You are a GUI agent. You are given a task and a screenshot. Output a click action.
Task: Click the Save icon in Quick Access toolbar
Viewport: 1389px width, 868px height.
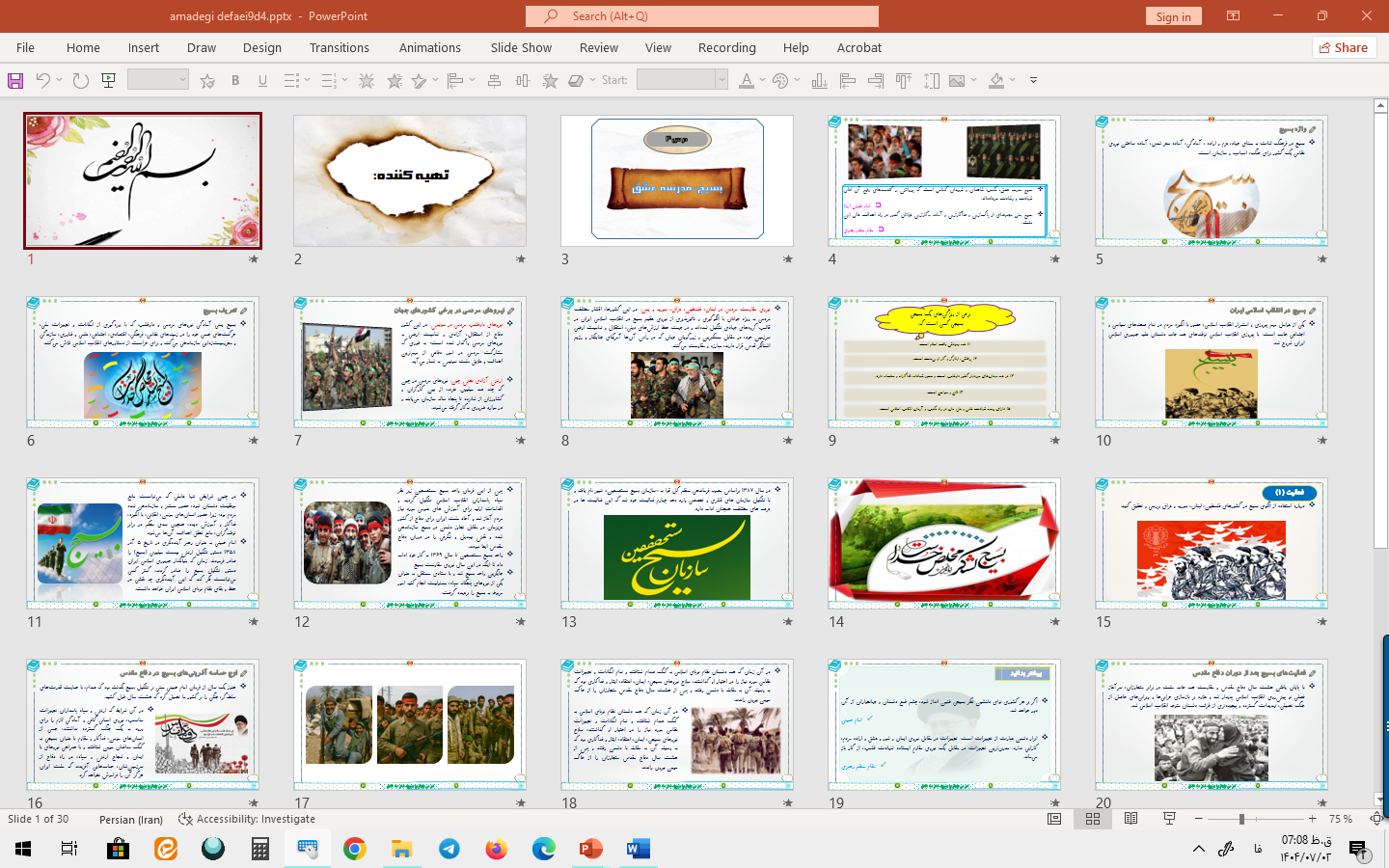(x=15, y=81)
